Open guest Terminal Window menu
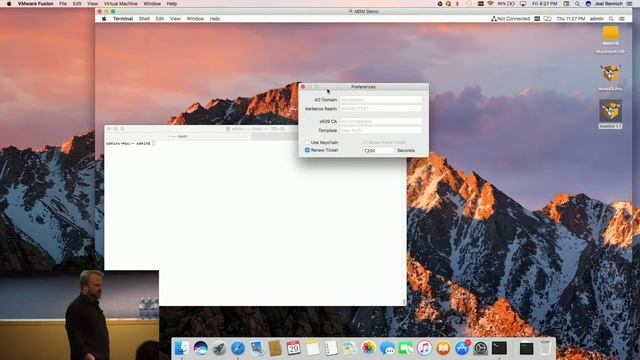 tap(195, 19)
